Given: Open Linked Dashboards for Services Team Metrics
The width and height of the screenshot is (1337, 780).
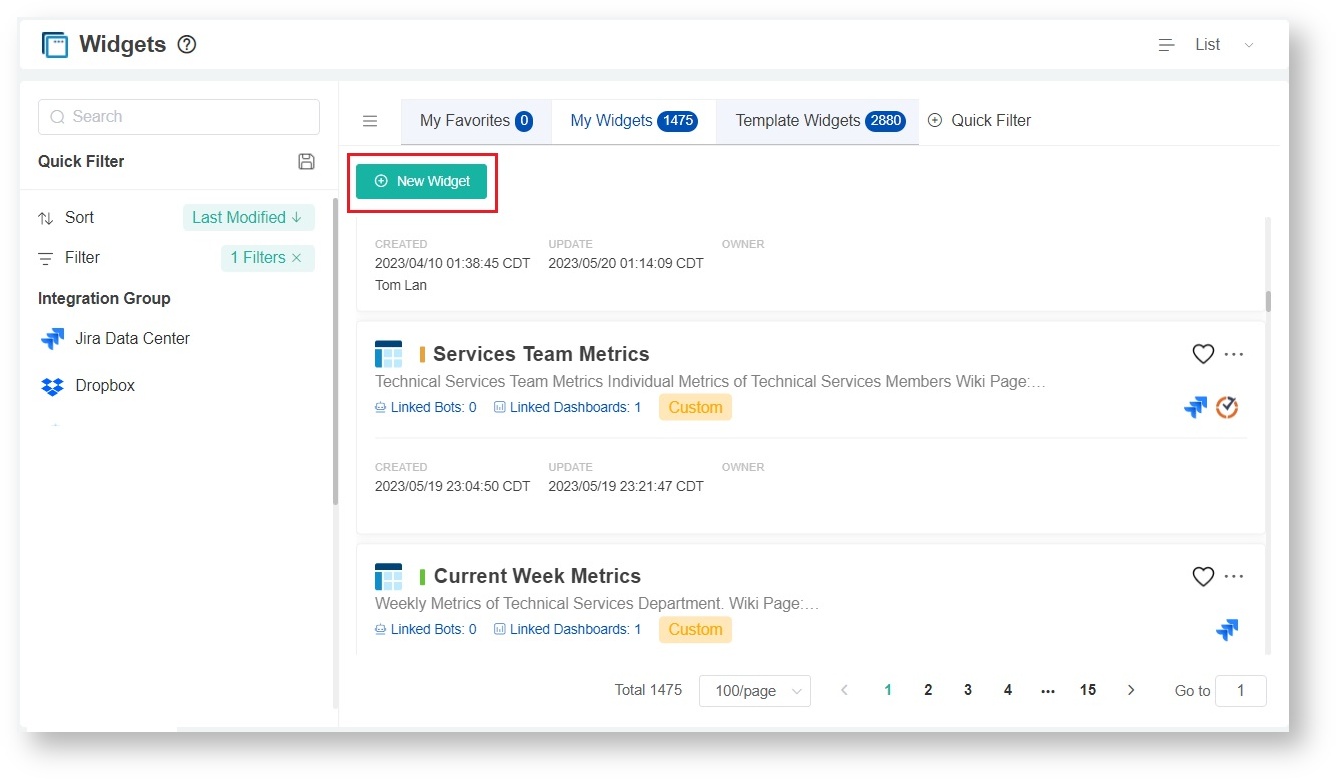Looking at the screenshot, I should pos(574,408).
